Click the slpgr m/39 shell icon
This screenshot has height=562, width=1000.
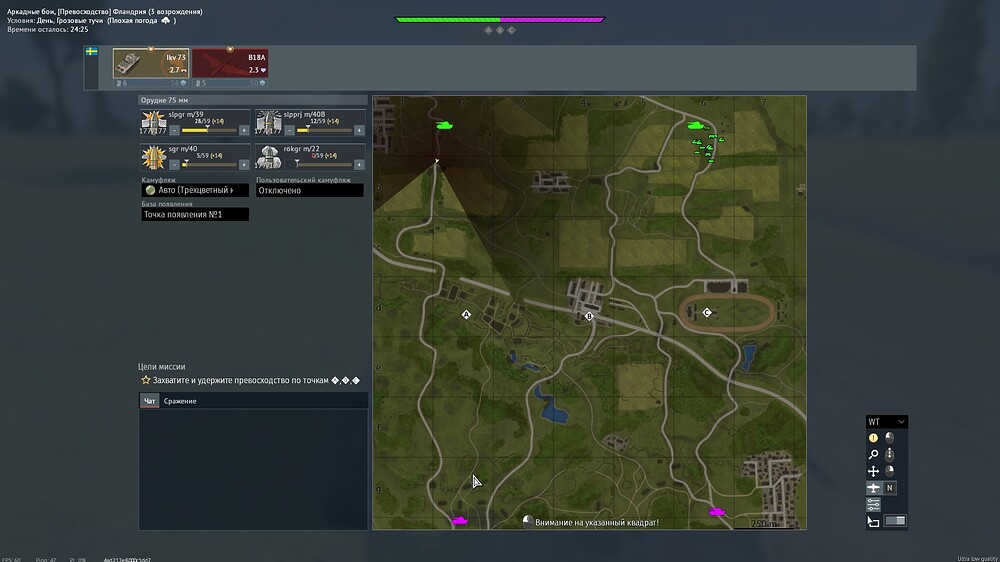coord(153,122)
